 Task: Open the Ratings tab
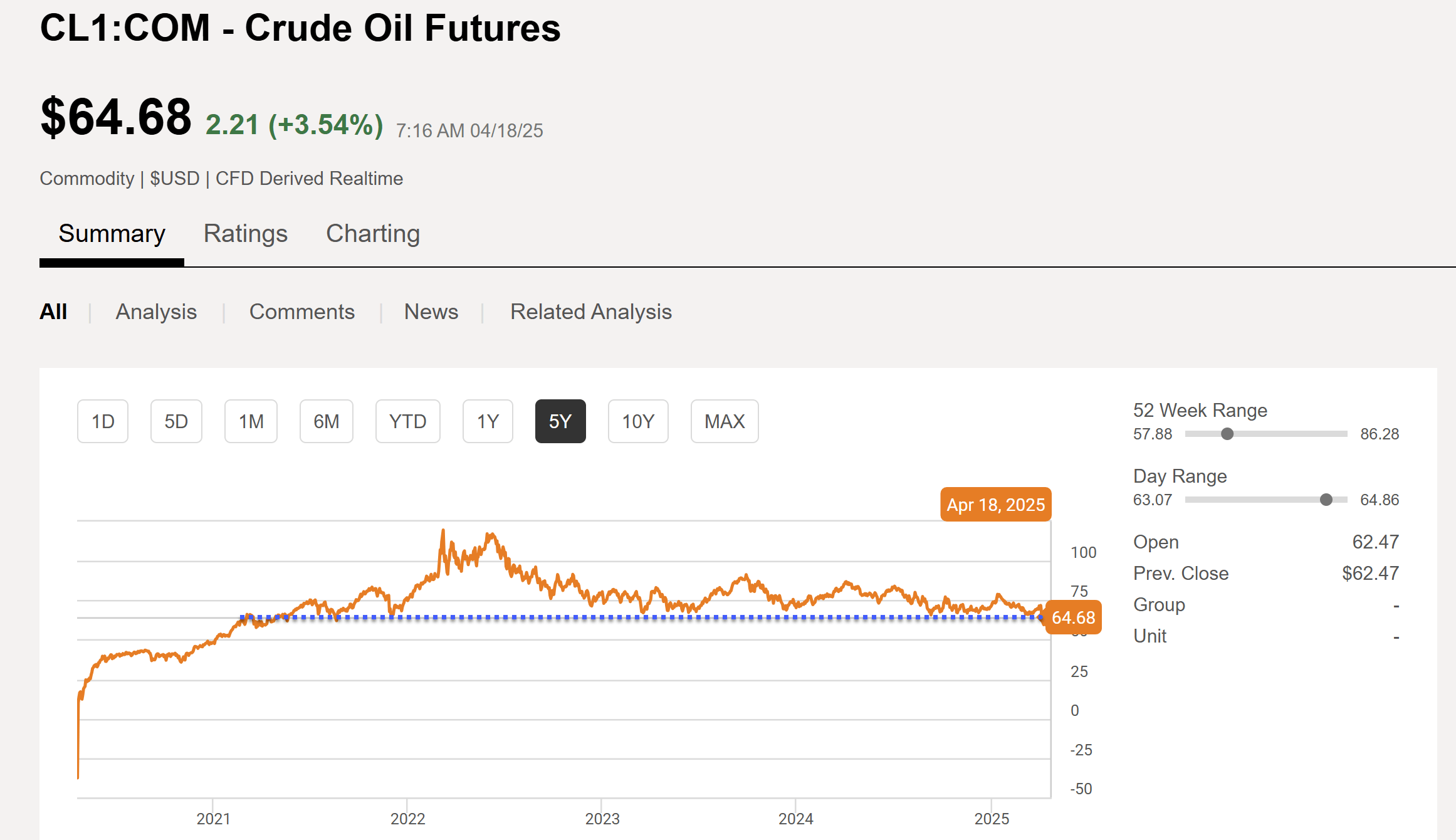pyautogui.click(x=245, y=233)
